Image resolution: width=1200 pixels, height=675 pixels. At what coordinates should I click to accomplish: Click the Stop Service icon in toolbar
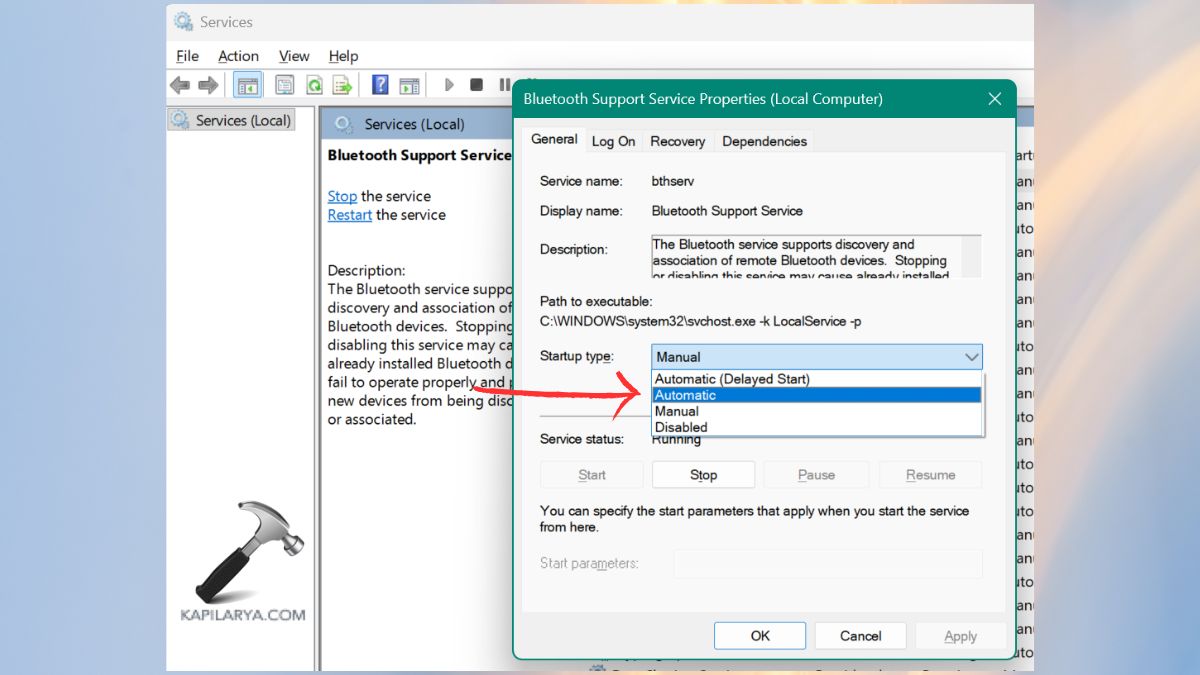[476, 84]
